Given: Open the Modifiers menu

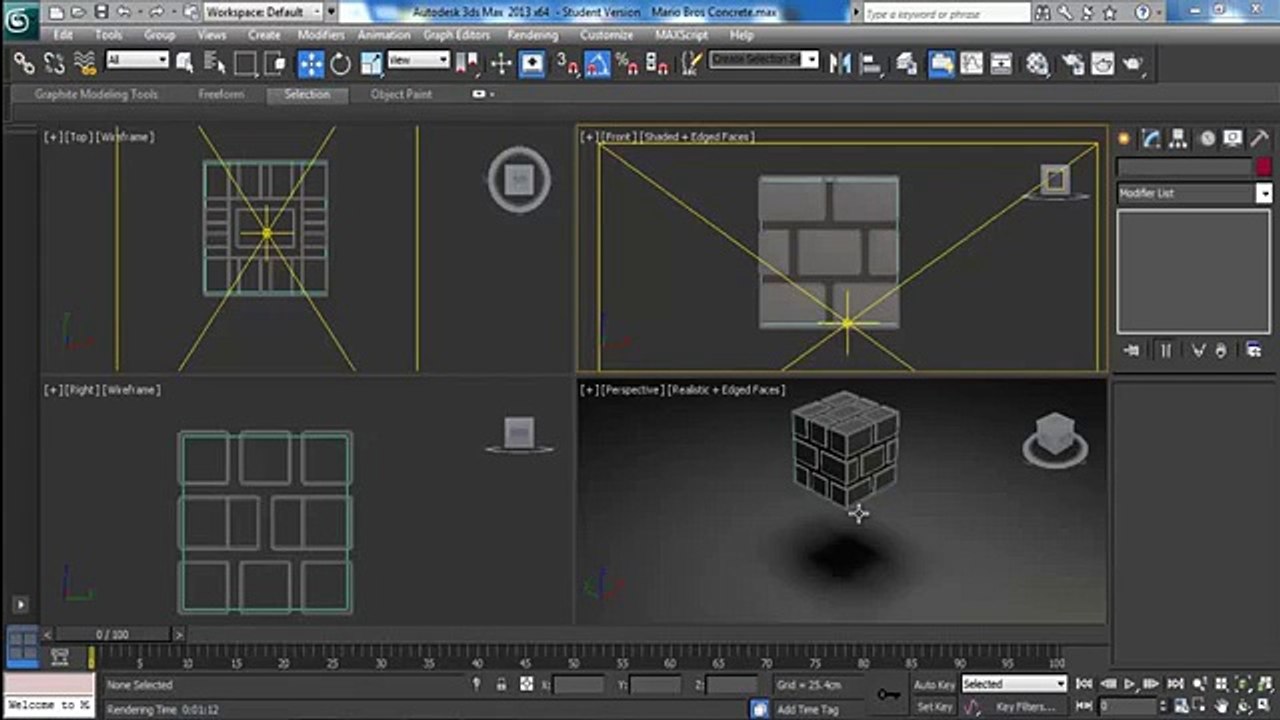Looking at the screenshot, I should click(321, 35).
